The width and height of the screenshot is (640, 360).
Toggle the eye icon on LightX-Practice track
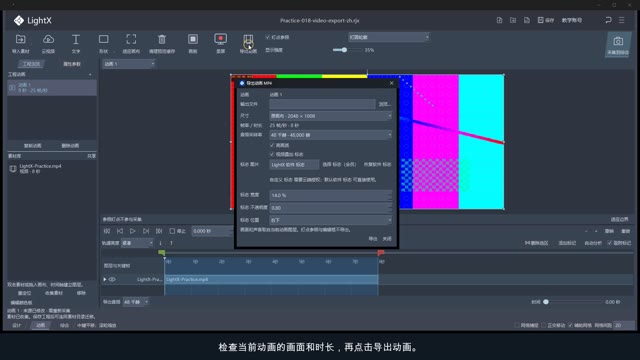coord(112,280)
